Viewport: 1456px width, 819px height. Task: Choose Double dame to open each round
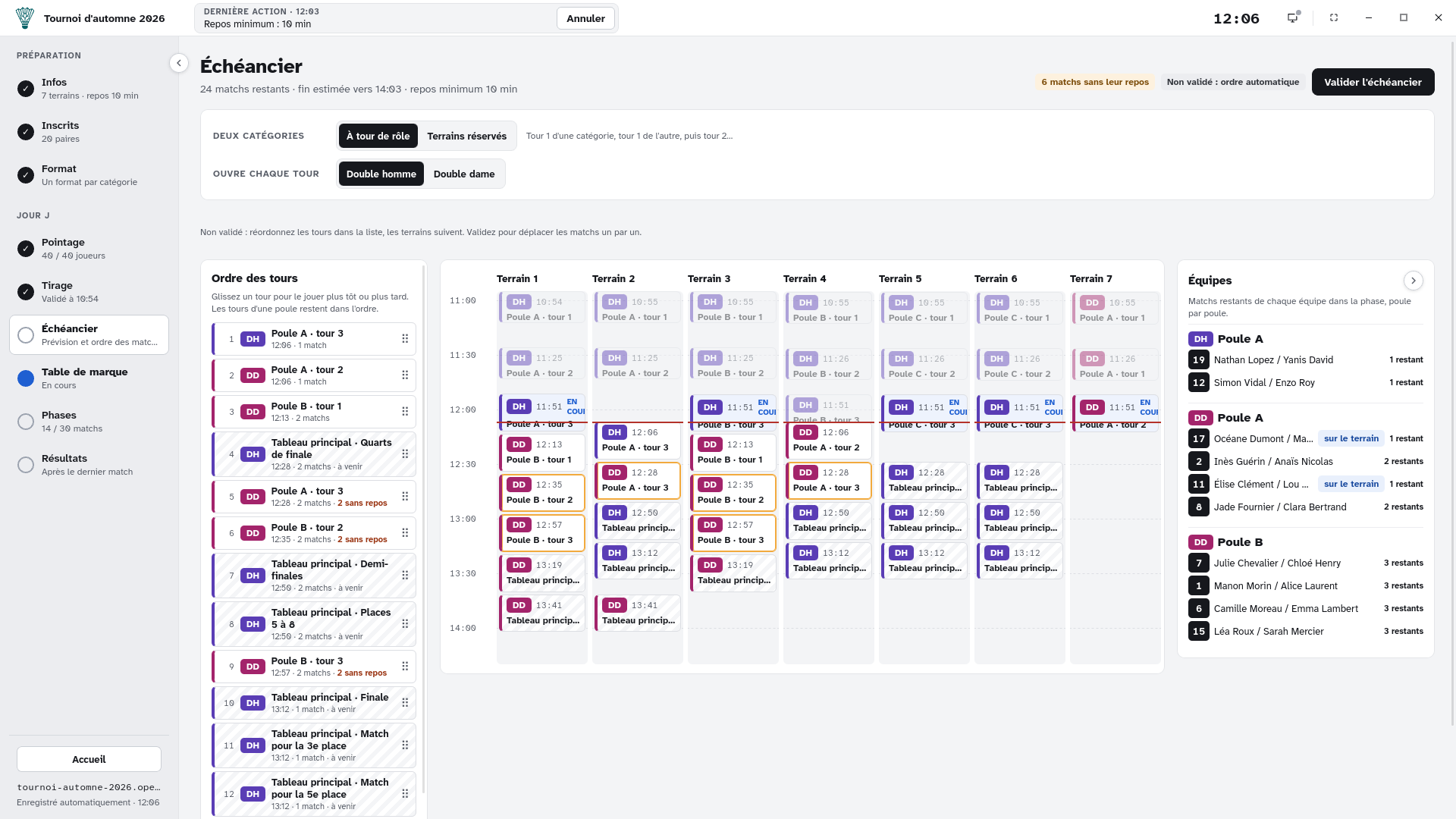pos(464,174)
